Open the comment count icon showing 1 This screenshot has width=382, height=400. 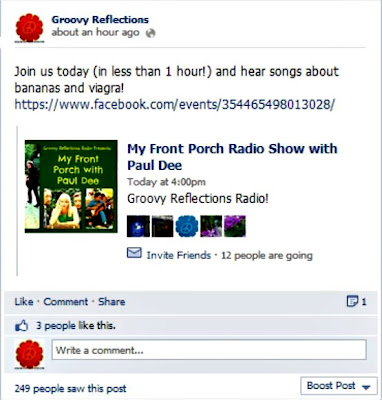356,301
